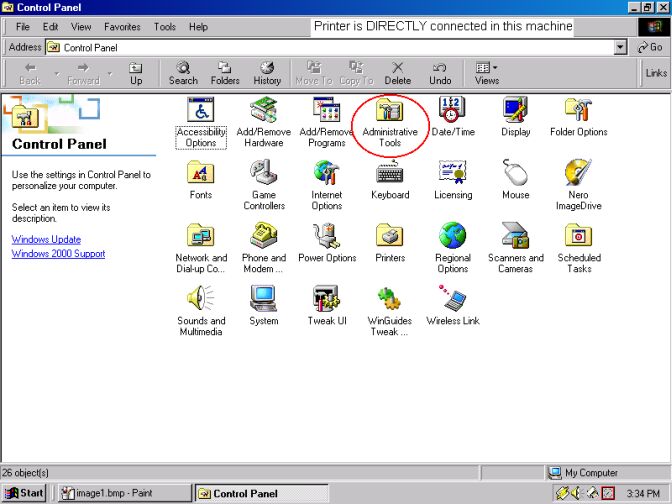The height and width of the screenshot is (504, 672).
Task: Open the Folder Options icon
Action: [579, 110]
